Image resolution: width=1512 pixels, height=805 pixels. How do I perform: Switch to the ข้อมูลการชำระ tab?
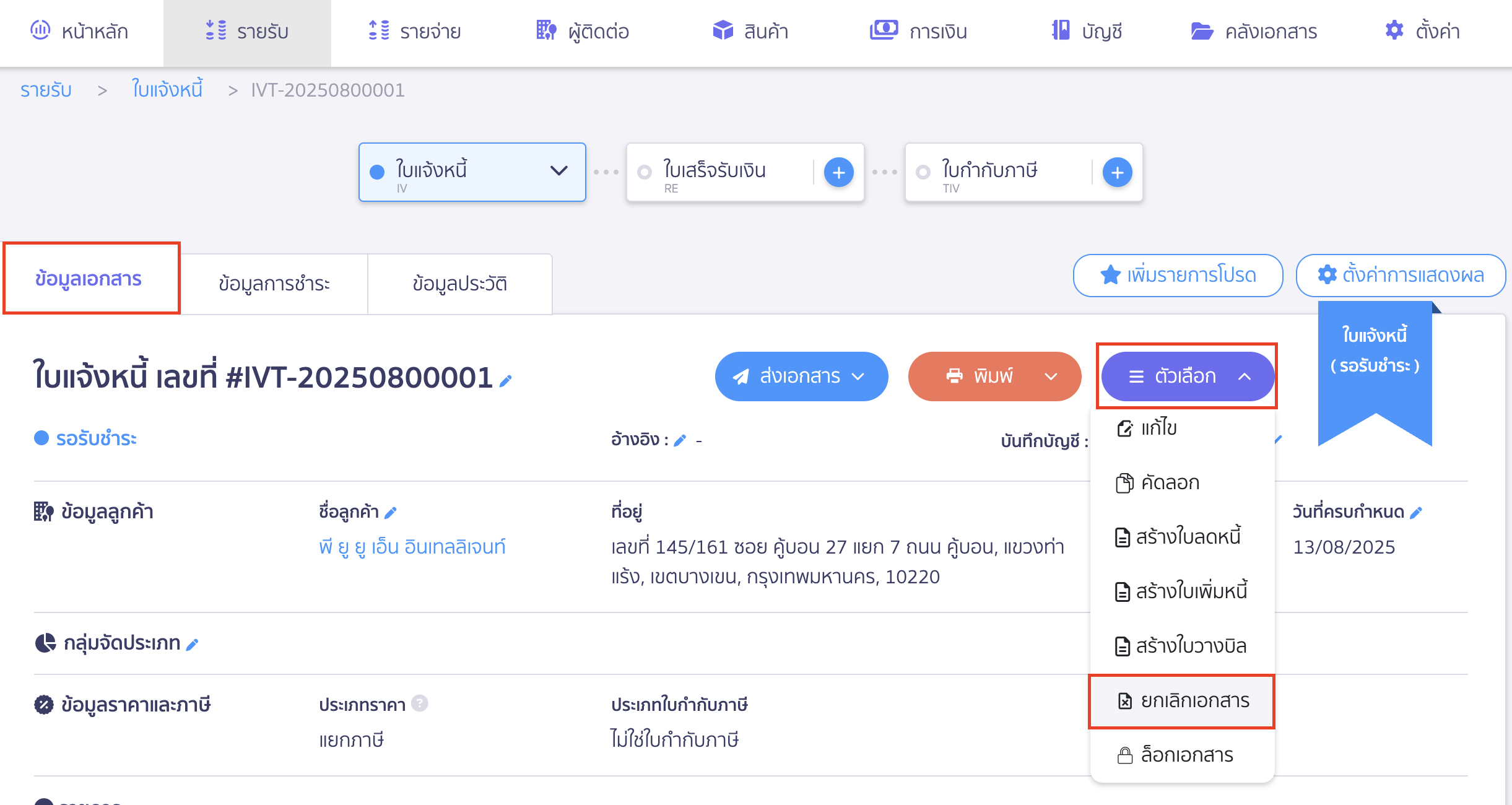pyautogui.click(x=274, y=284)
